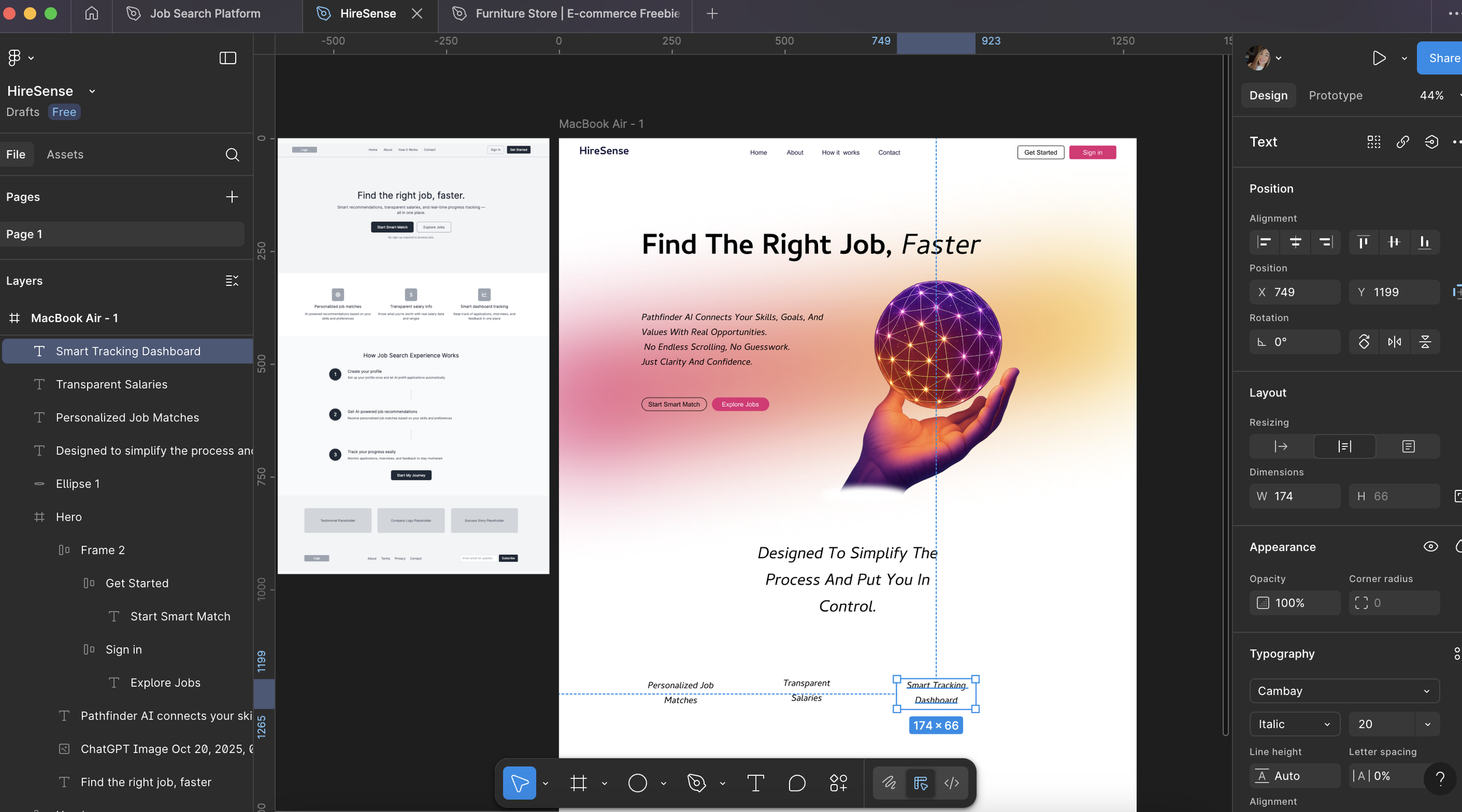This screenshot has width=1462, height=812.
Task: Switch to the Prototype tab
Action: tap(1335, 95)
